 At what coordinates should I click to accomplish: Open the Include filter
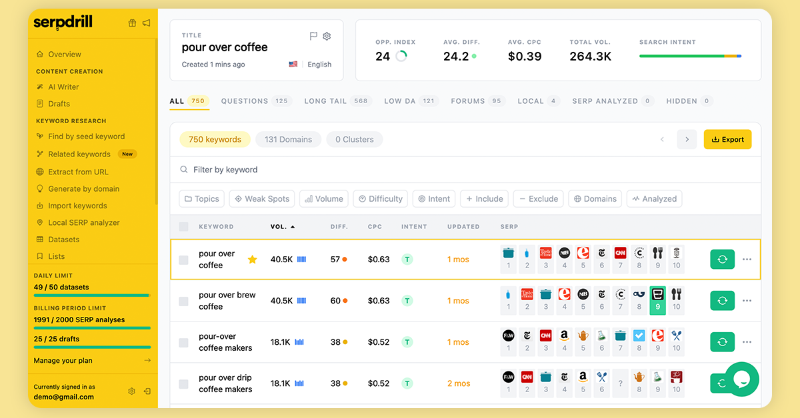[x=485, y=199]
